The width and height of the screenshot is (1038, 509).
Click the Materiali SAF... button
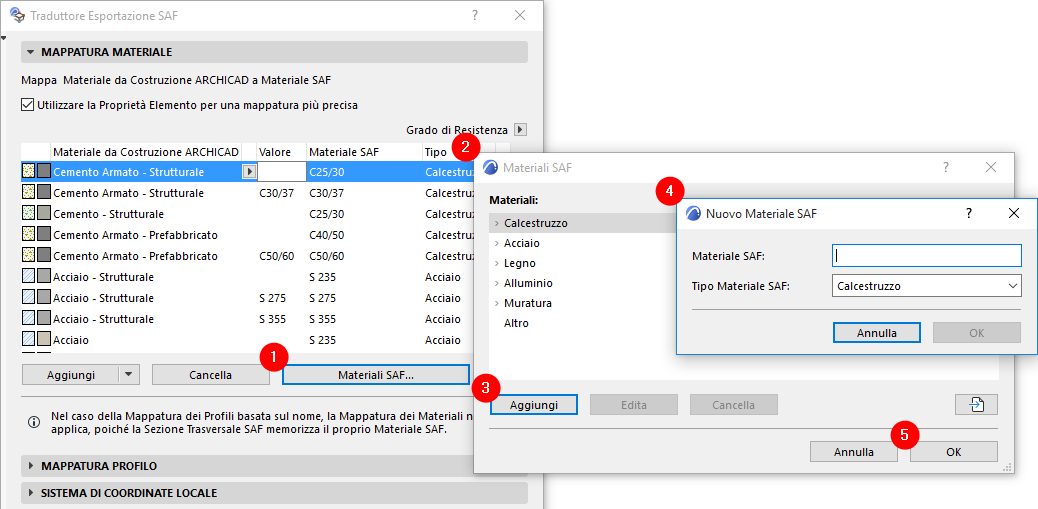(x=375, y=375)
